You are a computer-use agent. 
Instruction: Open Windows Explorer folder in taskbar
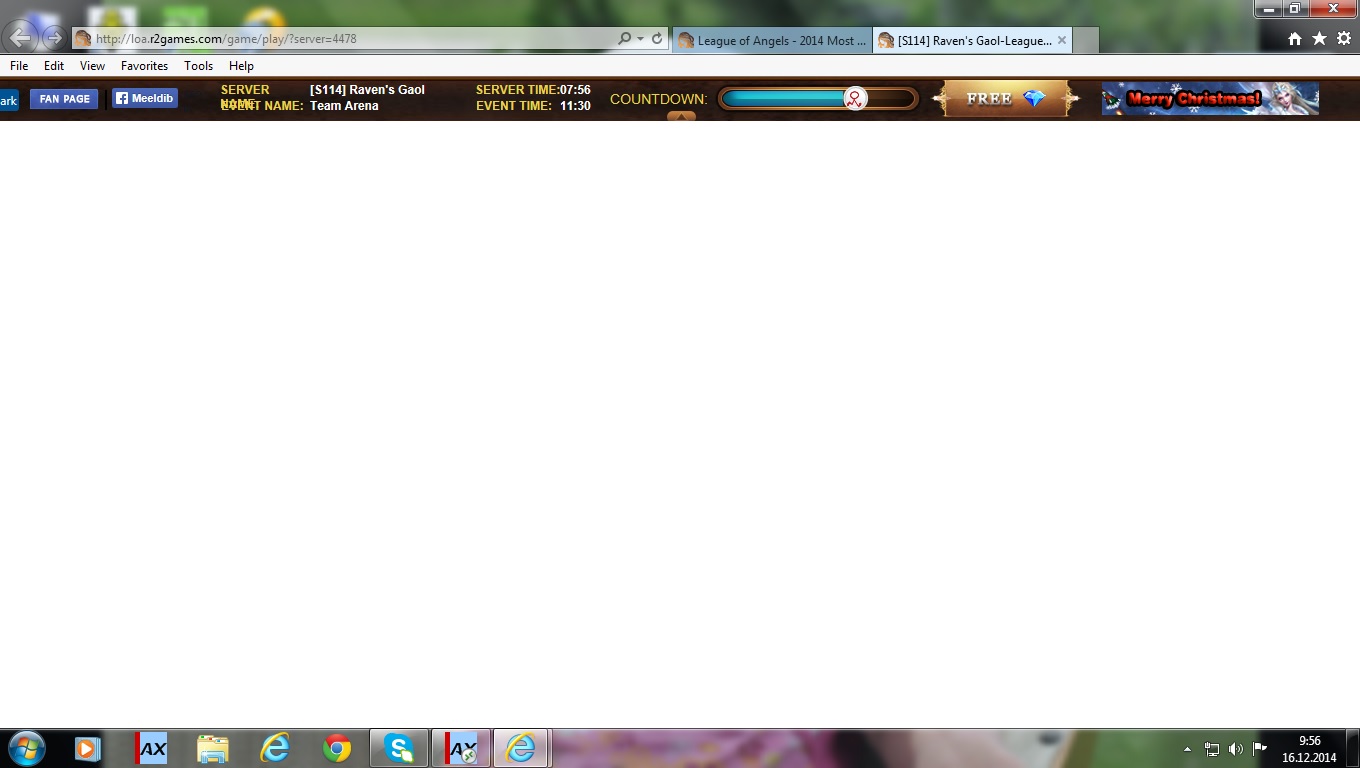pyautogui.click(x=212, y=748)
